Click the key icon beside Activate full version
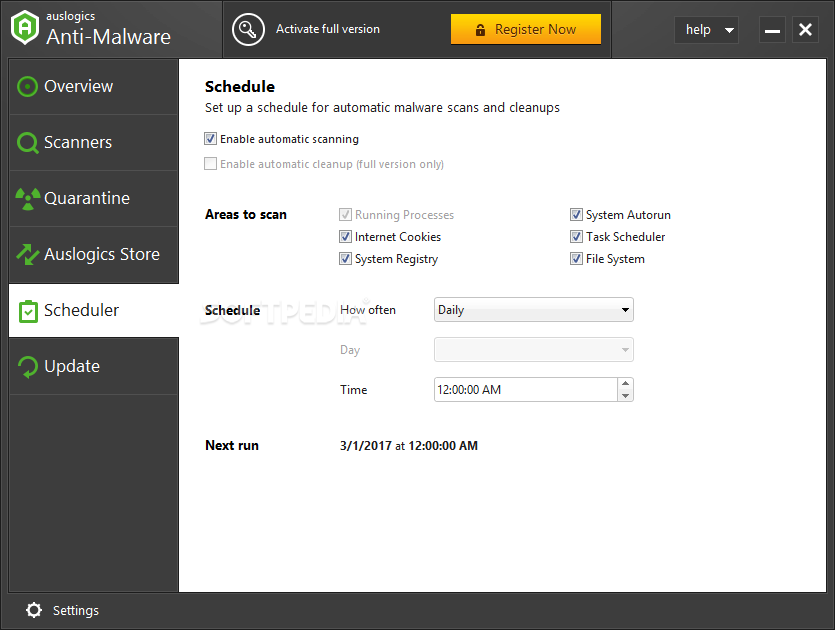Image resolution: width=835 pixels, height=630 pixels. pyautogui.click(x=248, y=30)
